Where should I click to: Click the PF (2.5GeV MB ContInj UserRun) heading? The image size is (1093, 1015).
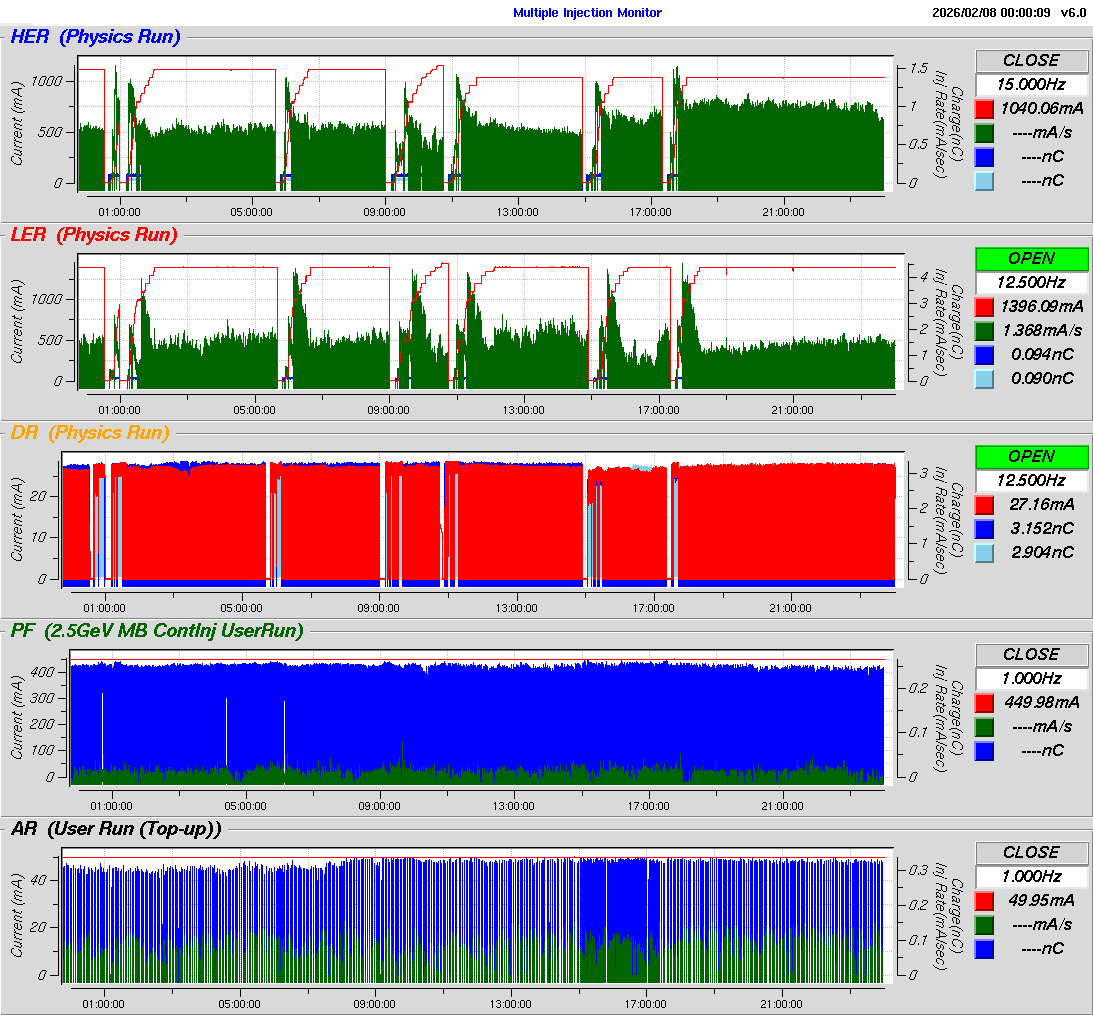coord(156,630)
